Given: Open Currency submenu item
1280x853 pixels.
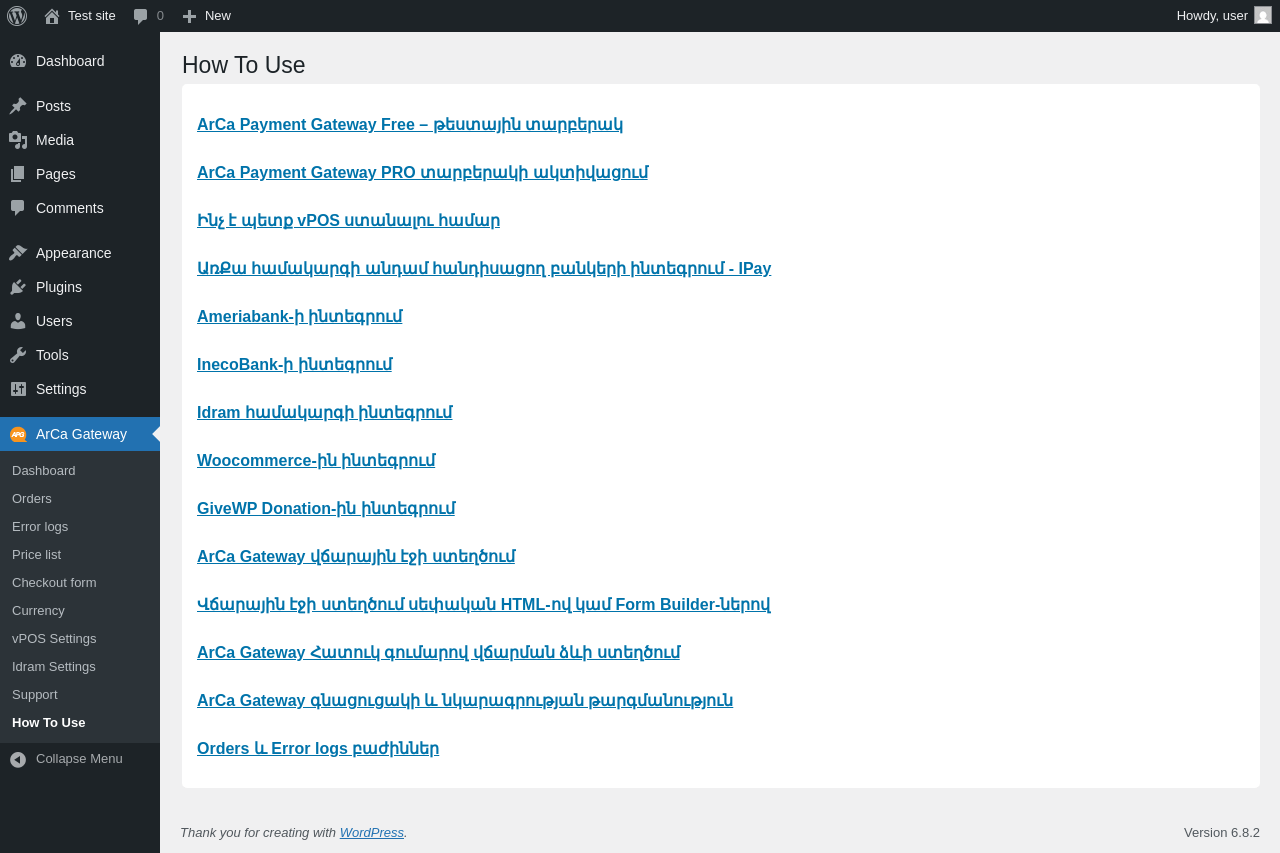Looking at the screenshot, I should pos(80,610).
